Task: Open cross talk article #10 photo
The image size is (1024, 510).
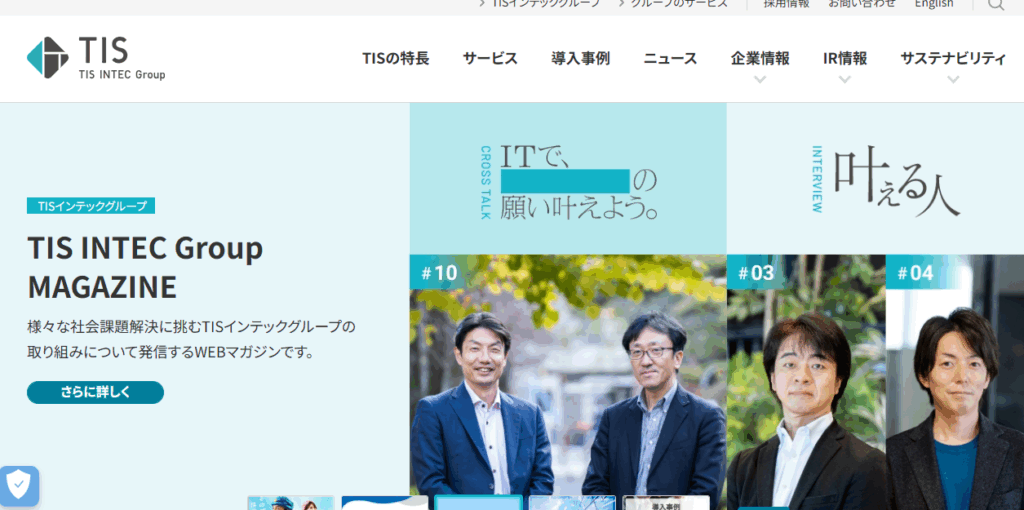Action: point(568,382)
